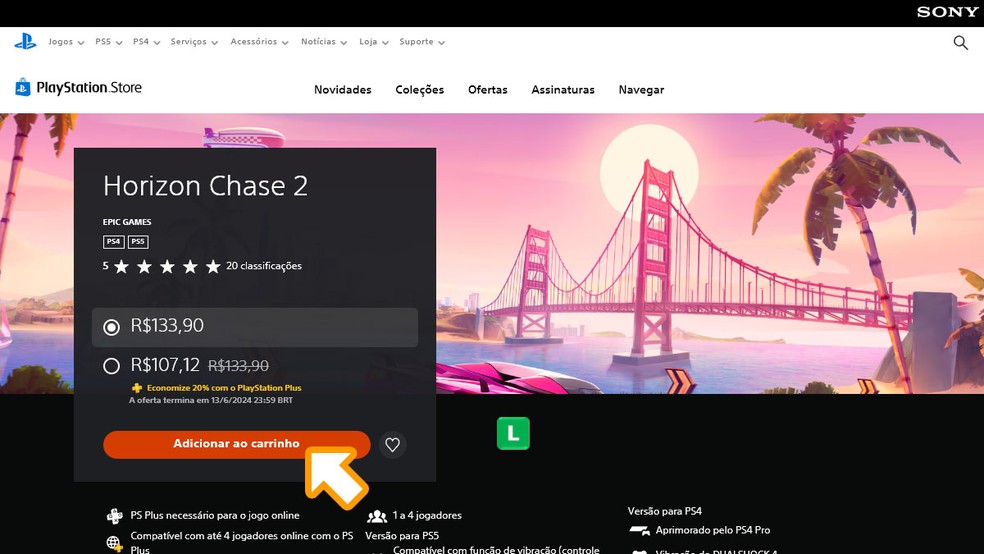
Task: Open the search magnifier icon
Action: (960, 42)
